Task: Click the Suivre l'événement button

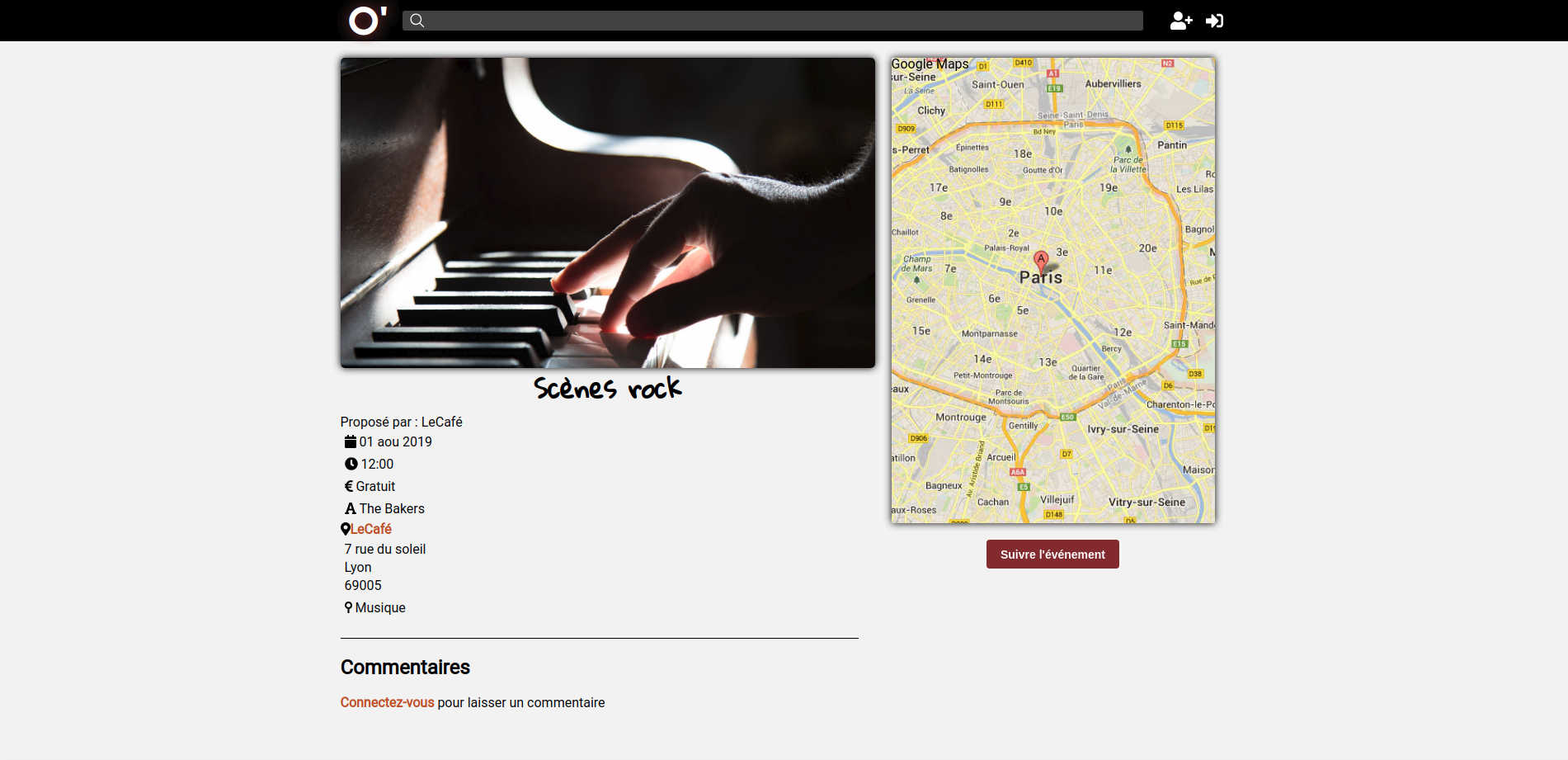Action: 1052,555
